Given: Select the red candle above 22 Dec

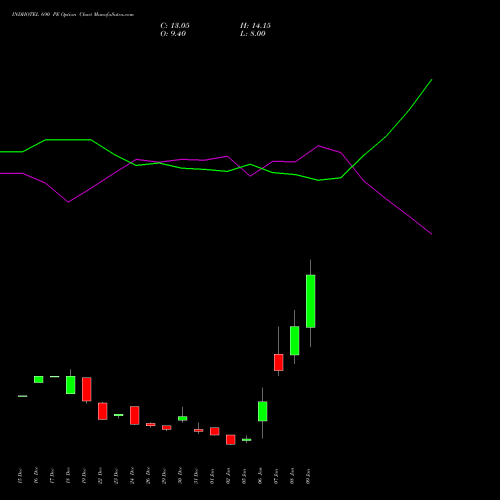Looking at the screenshot, I should coord(103,411).
